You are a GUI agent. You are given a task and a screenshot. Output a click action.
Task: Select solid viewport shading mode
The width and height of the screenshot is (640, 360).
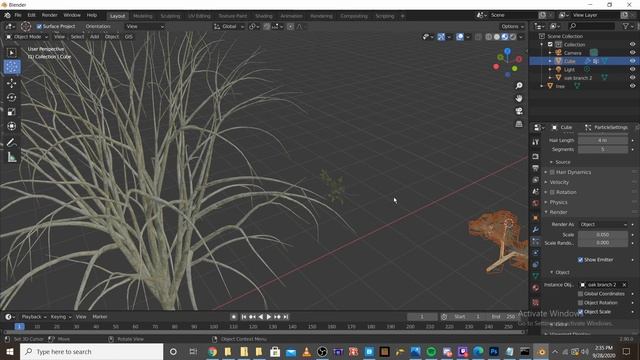pos(497,37)
